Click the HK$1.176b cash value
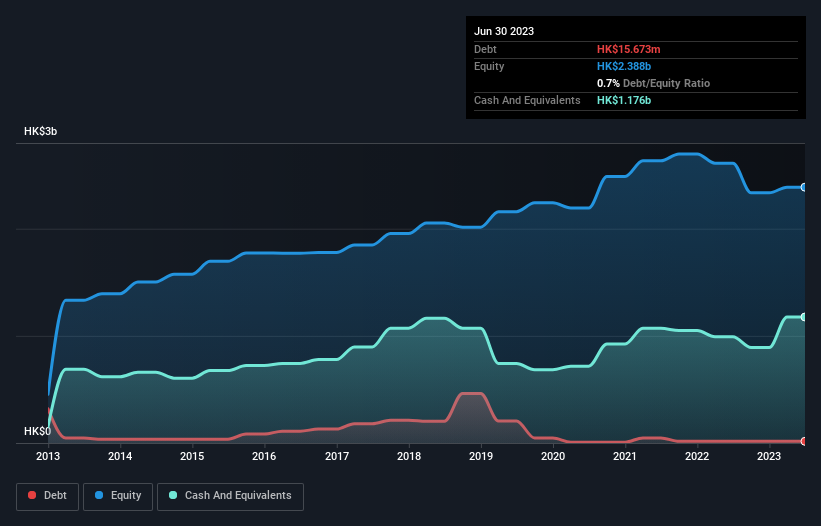The width and height of the screenshot is (821, 526). 624,100
